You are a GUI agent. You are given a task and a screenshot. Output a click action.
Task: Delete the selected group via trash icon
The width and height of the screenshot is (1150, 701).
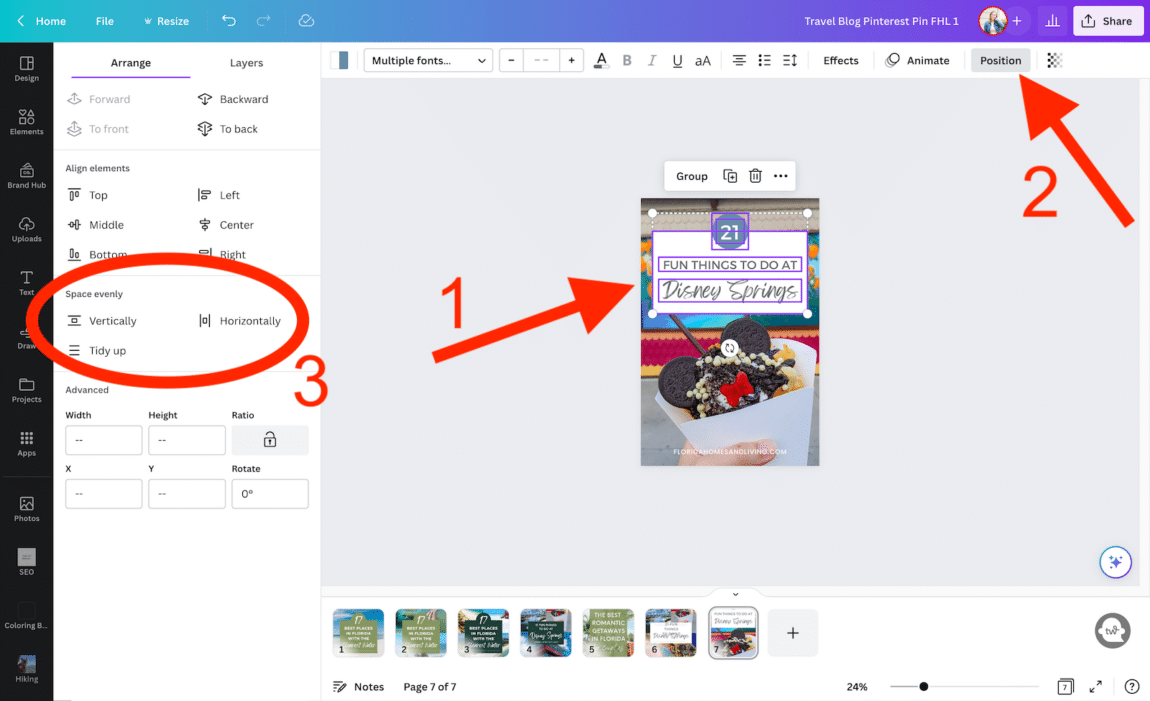click(756, 175)
